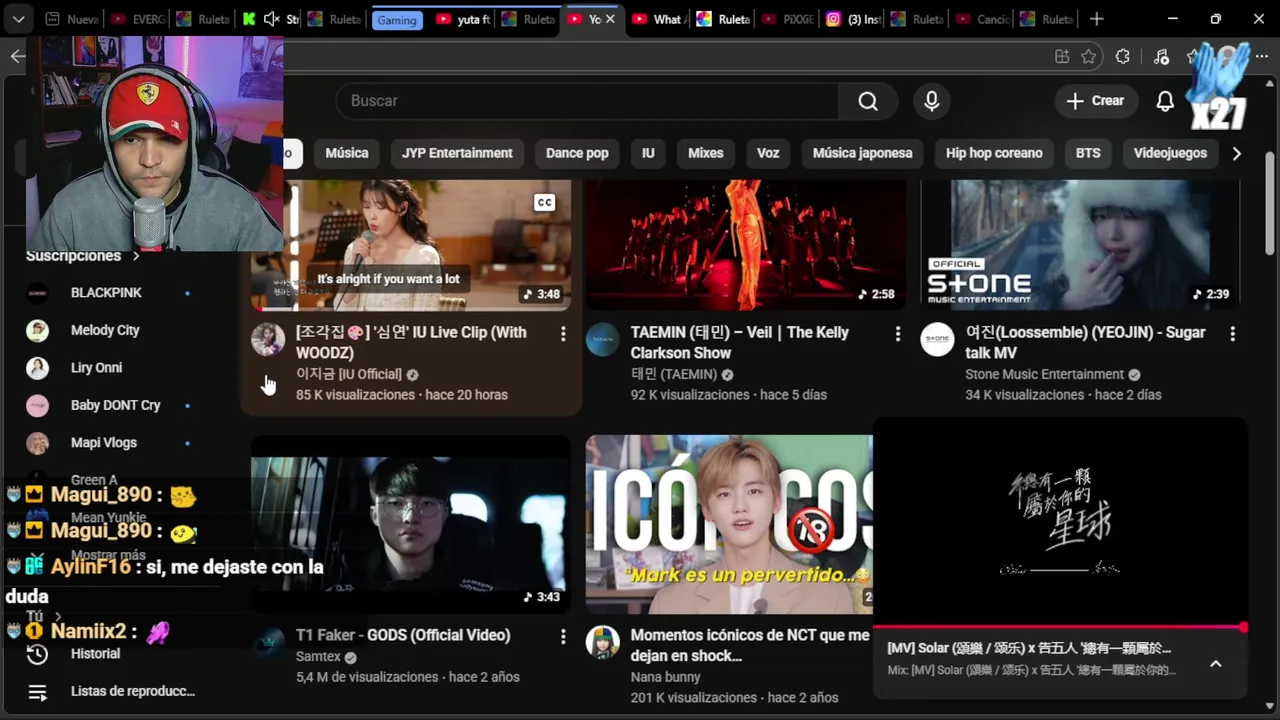Open video title Momentos icónicos de NCT

click(750, 646)
